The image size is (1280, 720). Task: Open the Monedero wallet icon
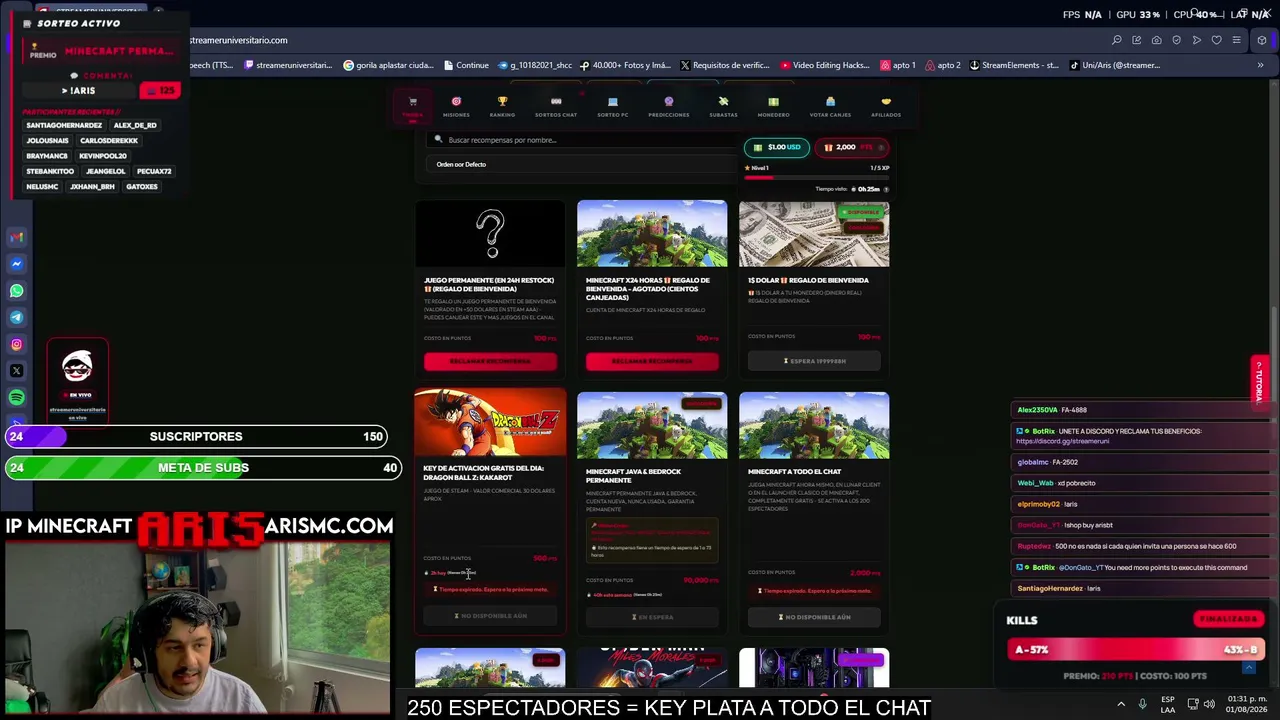pos(773,101)
